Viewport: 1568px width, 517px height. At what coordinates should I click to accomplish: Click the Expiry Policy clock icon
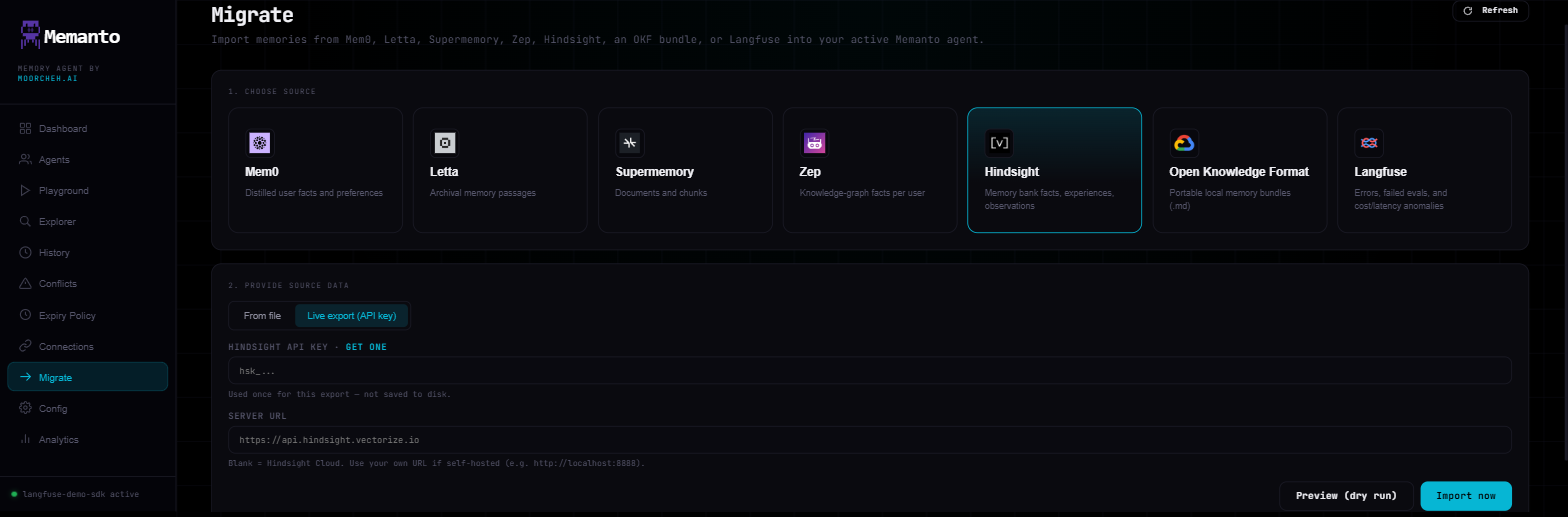(25, 315)
